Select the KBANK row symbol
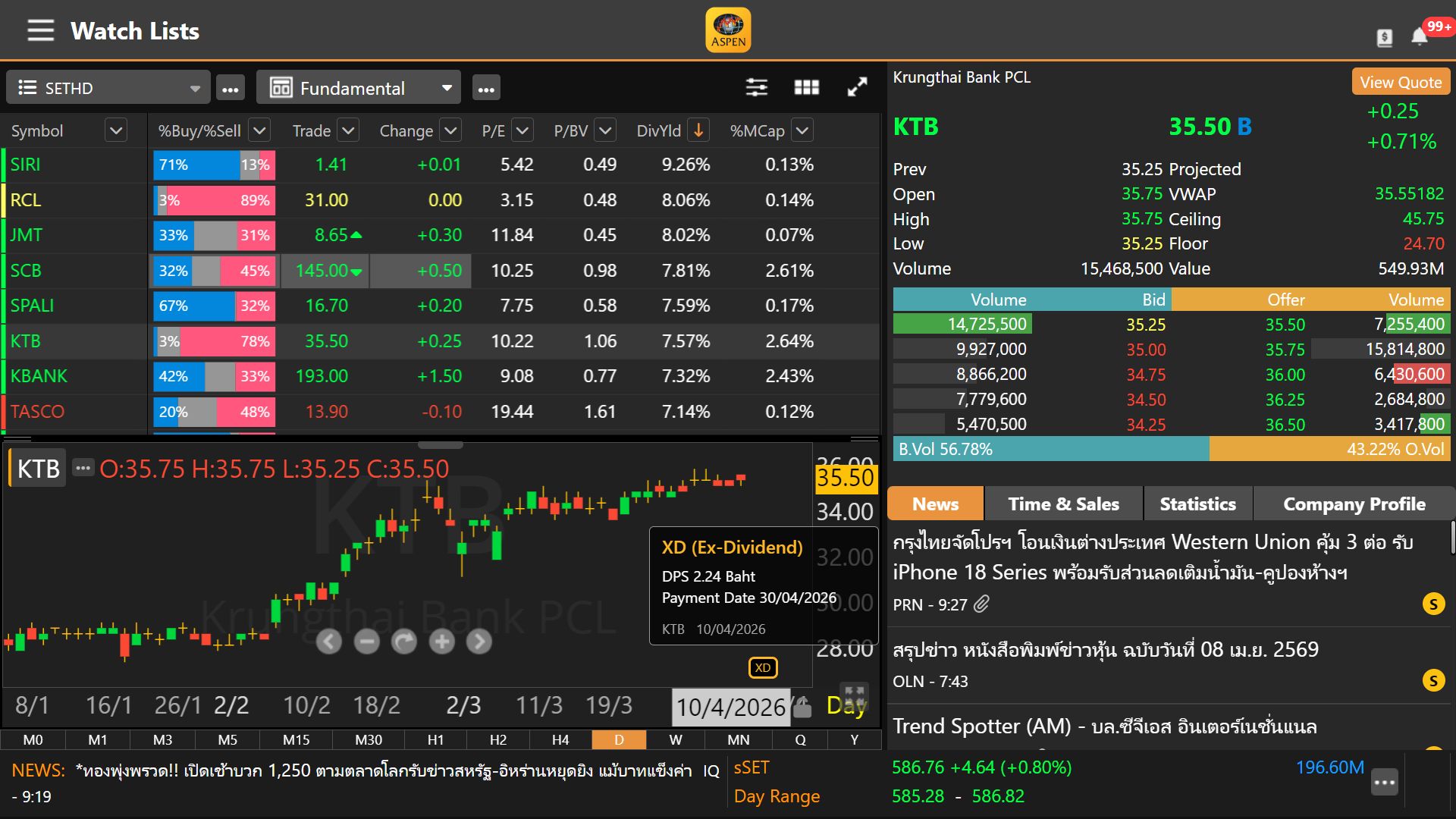Viewport: 1456px width, 819px height. click(39, 376)
